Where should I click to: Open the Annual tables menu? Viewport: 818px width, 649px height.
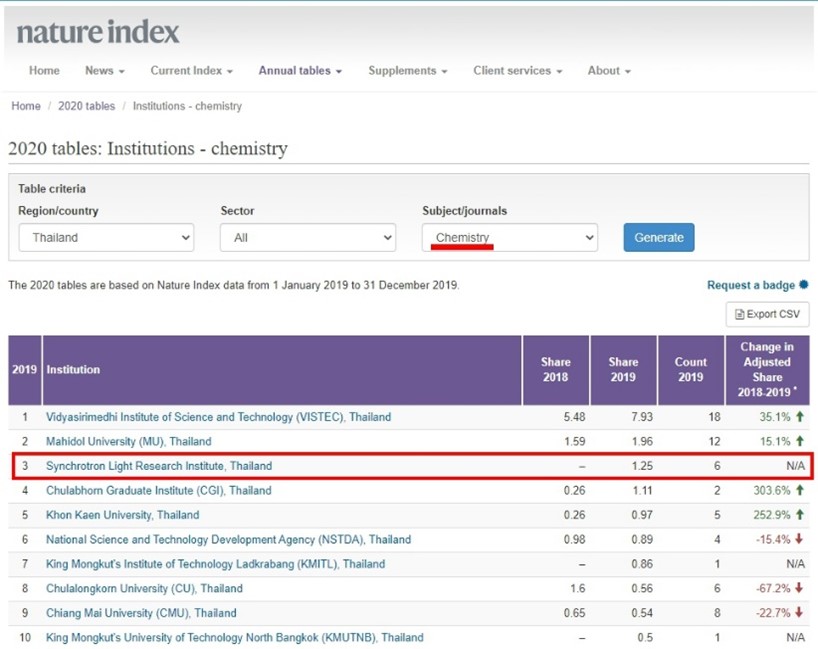(300, 70)
